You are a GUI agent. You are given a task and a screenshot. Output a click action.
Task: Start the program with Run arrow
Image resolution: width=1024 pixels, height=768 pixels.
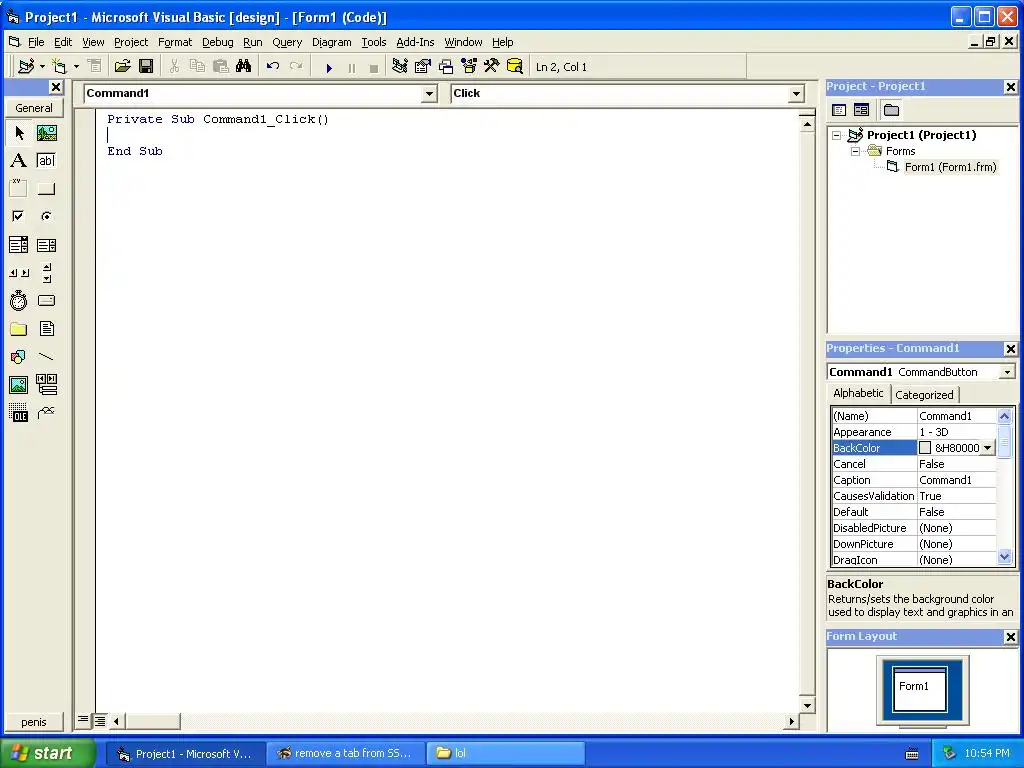pyautogui.click(x=329, y=67)
